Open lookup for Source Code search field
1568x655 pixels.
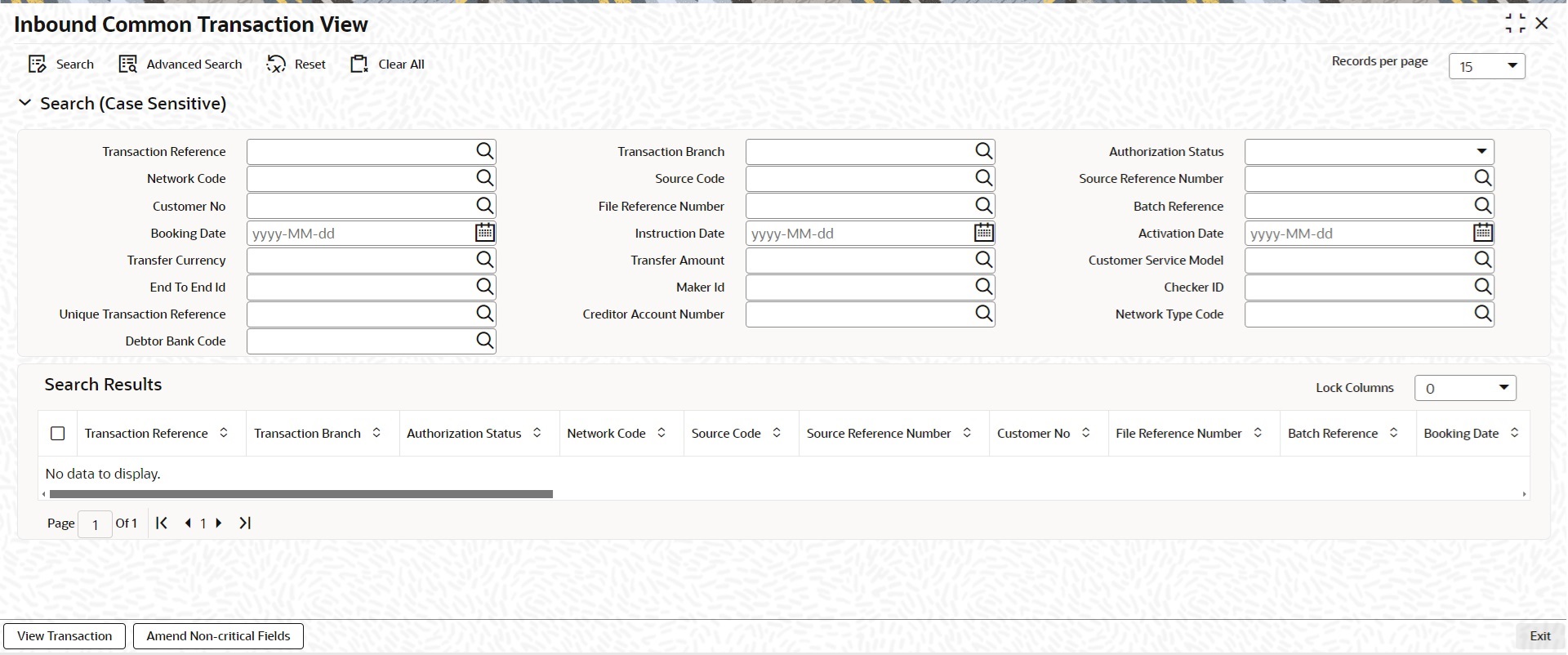(984, 178)
